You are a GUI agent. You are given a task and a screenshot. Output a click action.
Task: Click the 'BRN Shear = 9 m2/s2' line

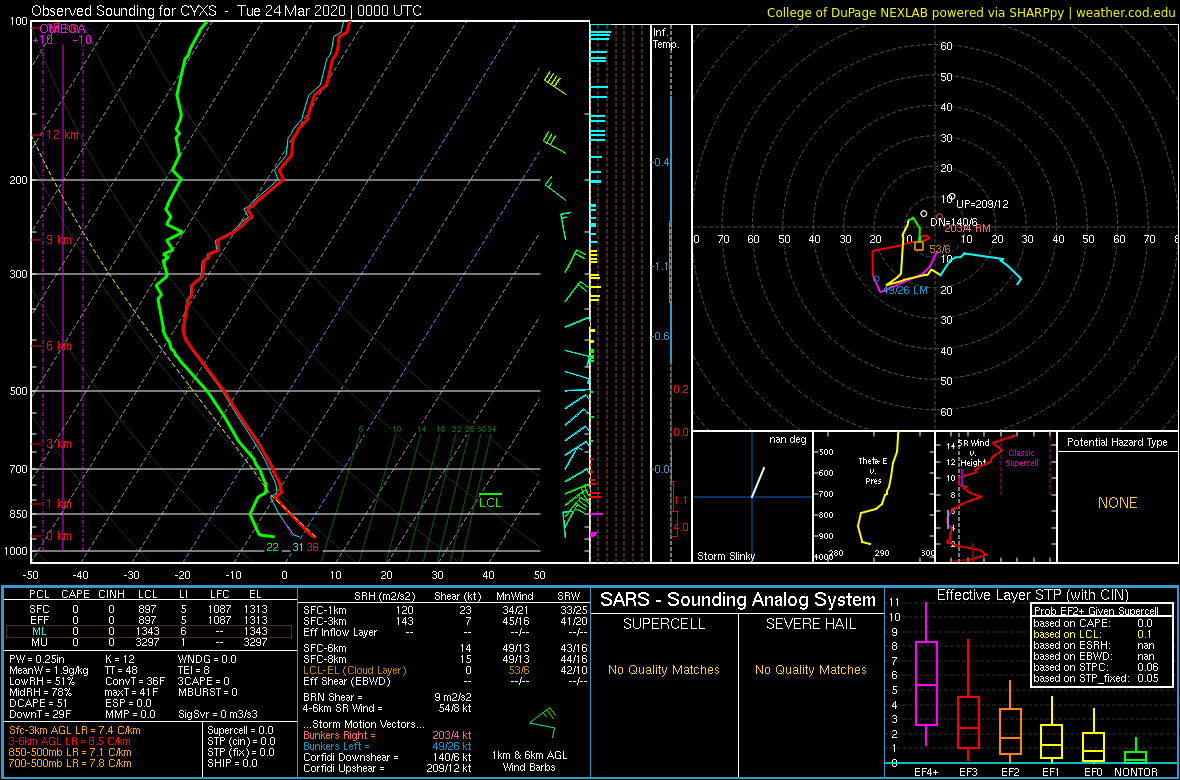387,696
